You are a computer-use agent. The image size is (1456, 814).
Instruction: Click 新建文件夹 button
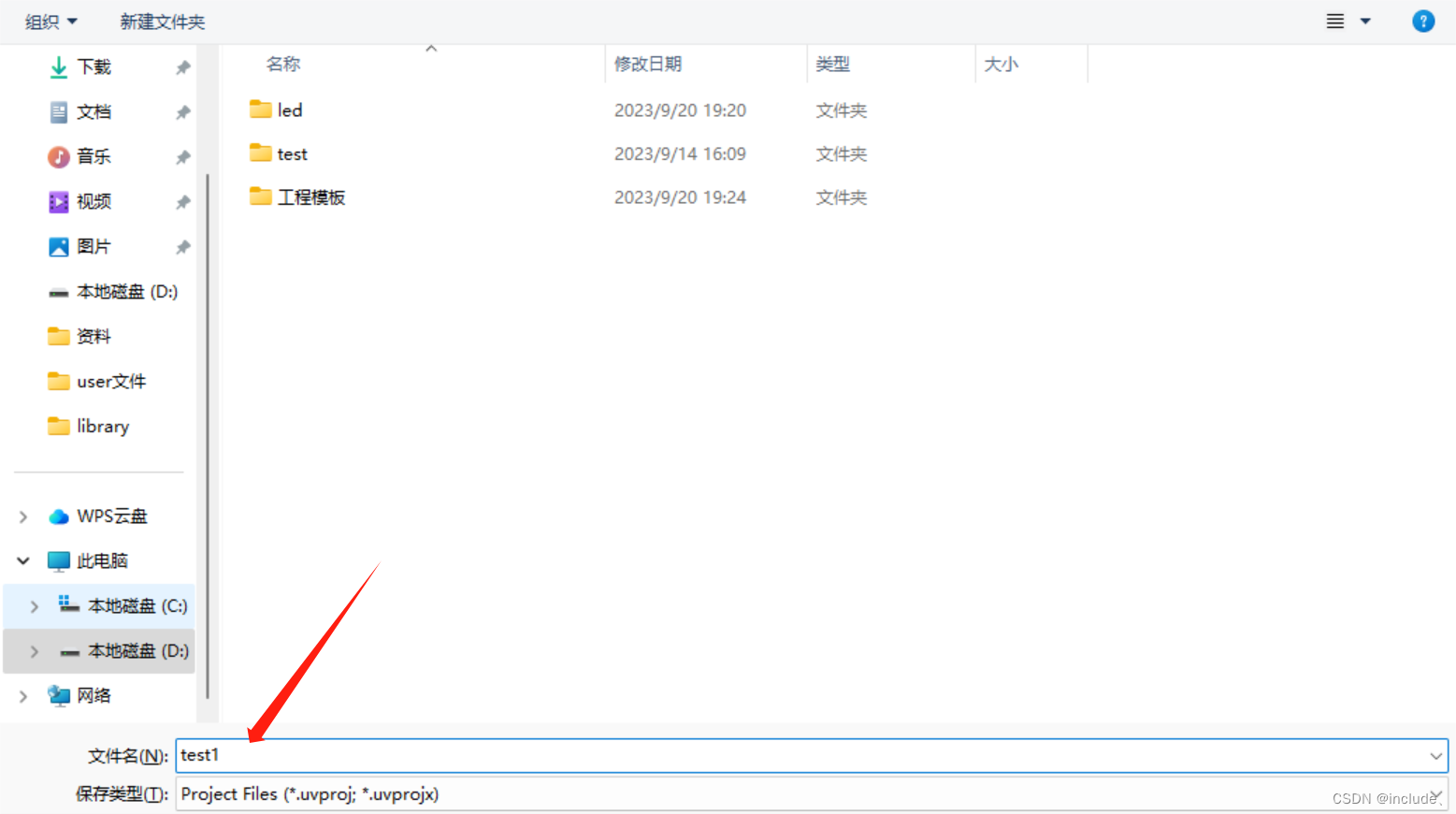tap(162, 22)
